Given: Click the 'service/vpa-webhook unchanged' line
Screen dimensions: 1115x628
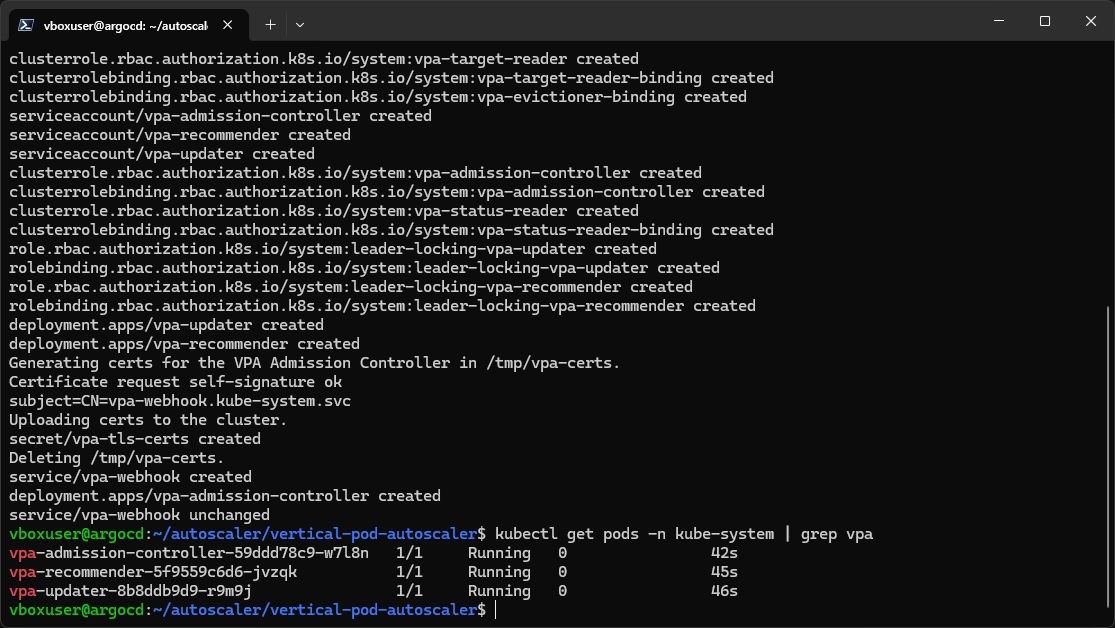Looking at the screenshot, I should pyautogui.click(x=139, y=515).
